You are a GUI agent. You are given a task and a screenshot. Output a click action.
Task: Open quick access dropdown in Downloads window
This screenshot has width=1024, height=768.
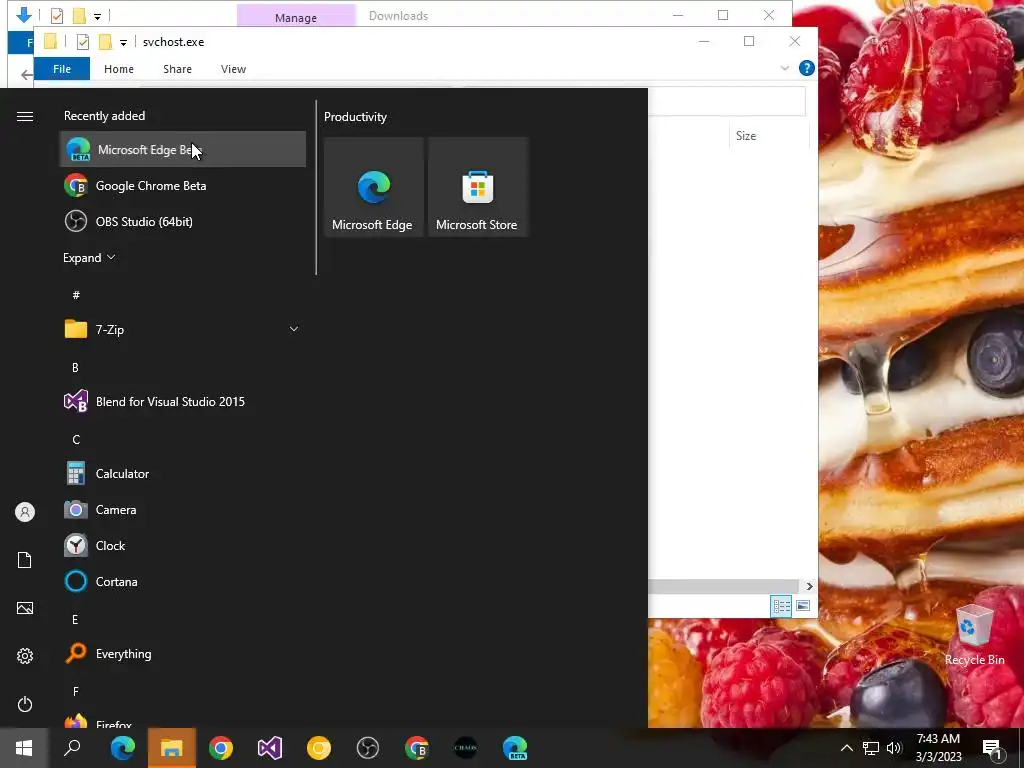tap(97, 16)
